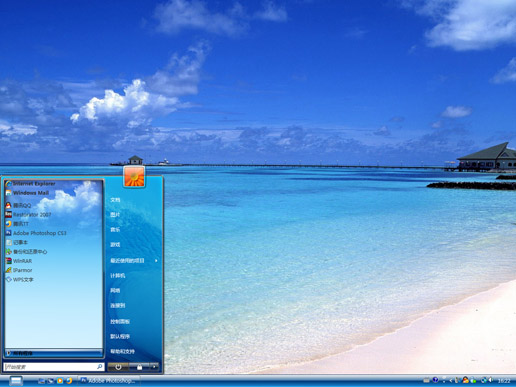516x387 pixels.
Task: Click the power button in the Start menu
Action: click(x=118, y=367)
